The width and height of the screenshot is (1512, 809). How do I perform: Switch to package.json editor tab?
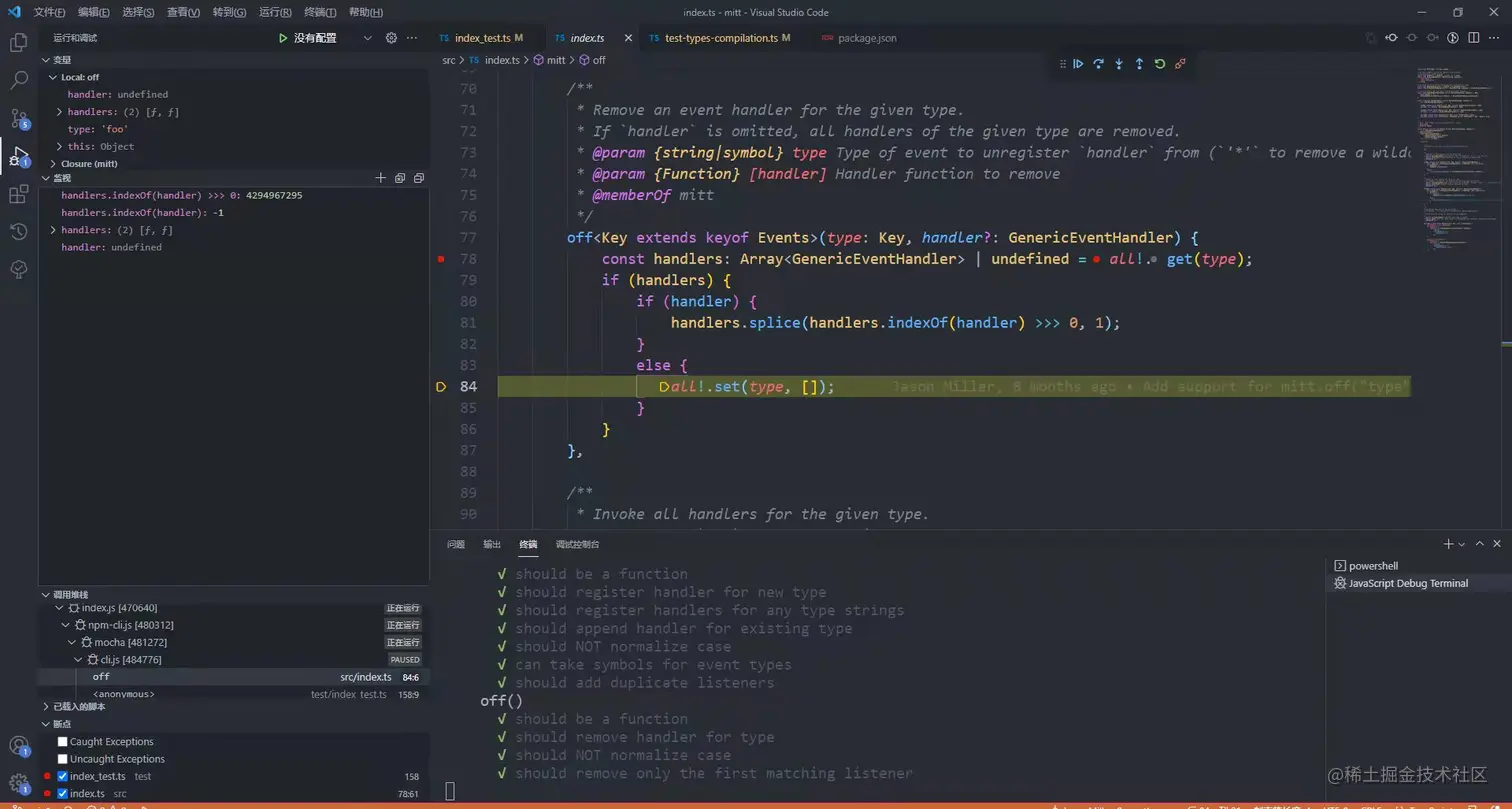858,38
